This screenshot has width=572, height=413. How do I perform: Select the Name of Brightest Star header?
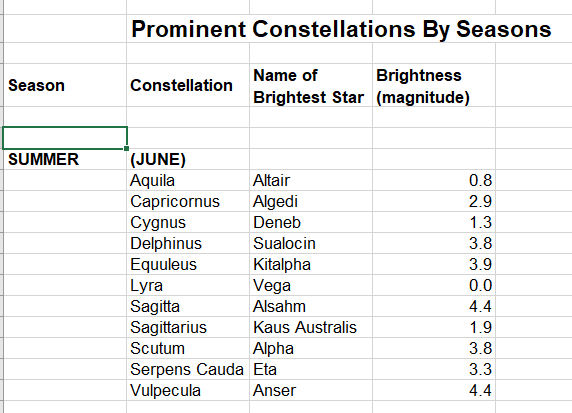(x=311, y=85)
